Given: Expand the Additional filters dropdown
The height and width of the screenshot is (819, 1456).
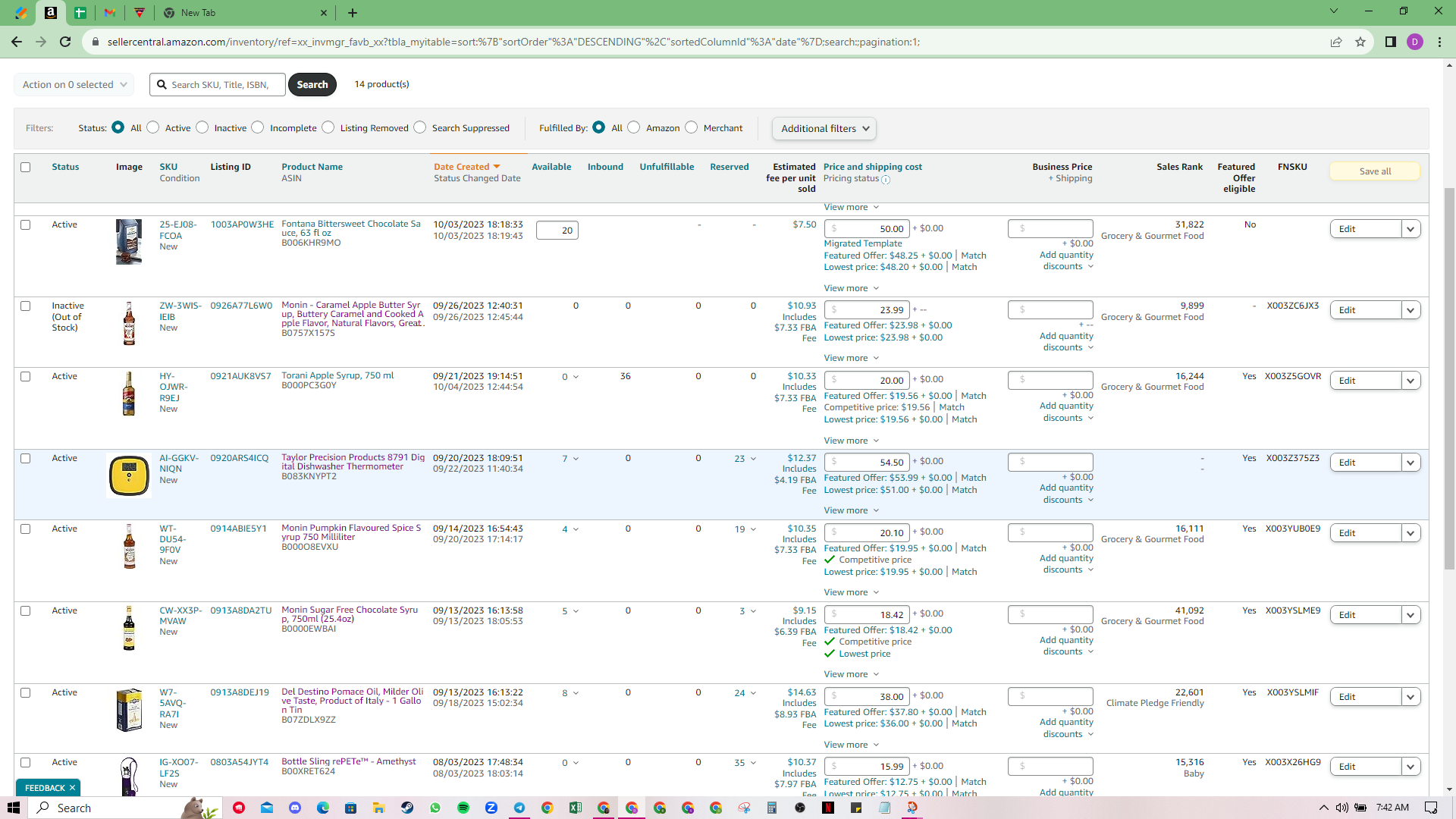Looking at the screenshot, I should click(x=824, y=128).
